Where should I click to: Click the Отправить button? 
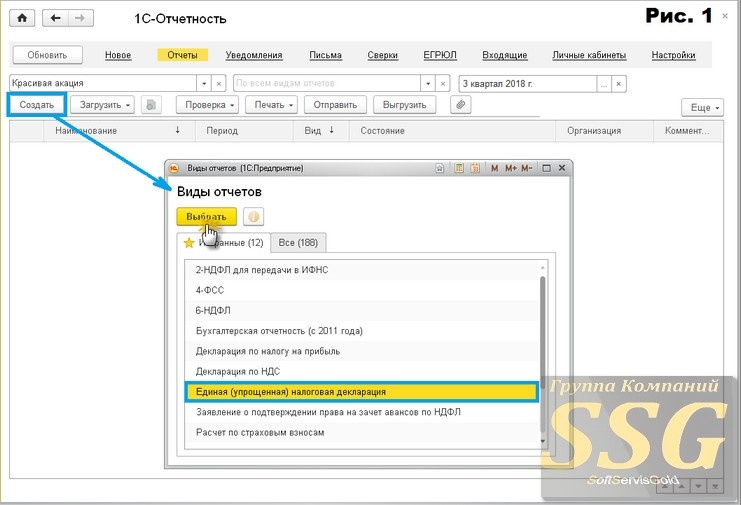point(335,105)
